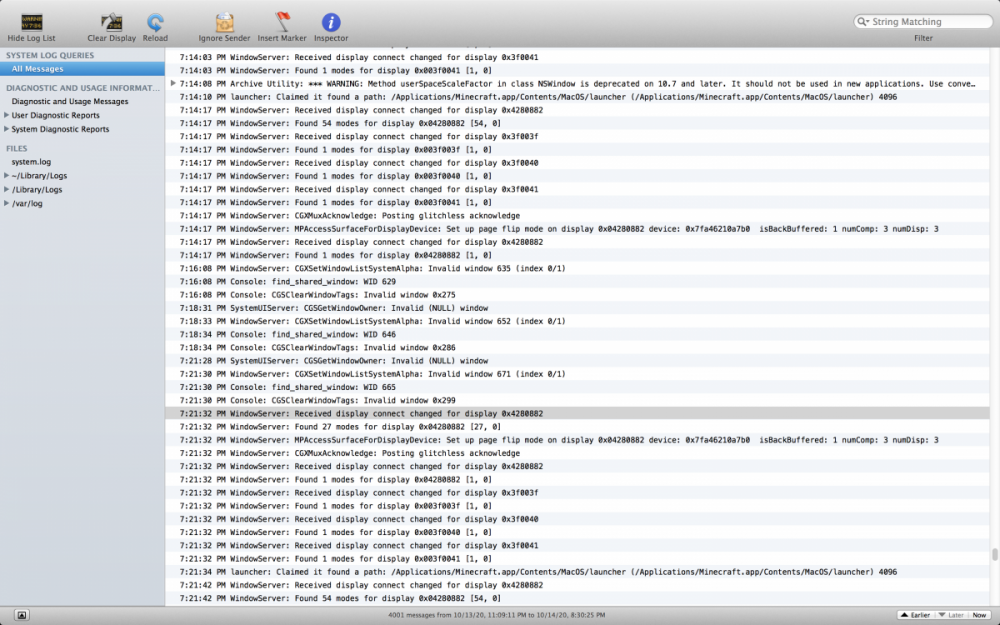Click the String Matching filter field

click(926, 21)
